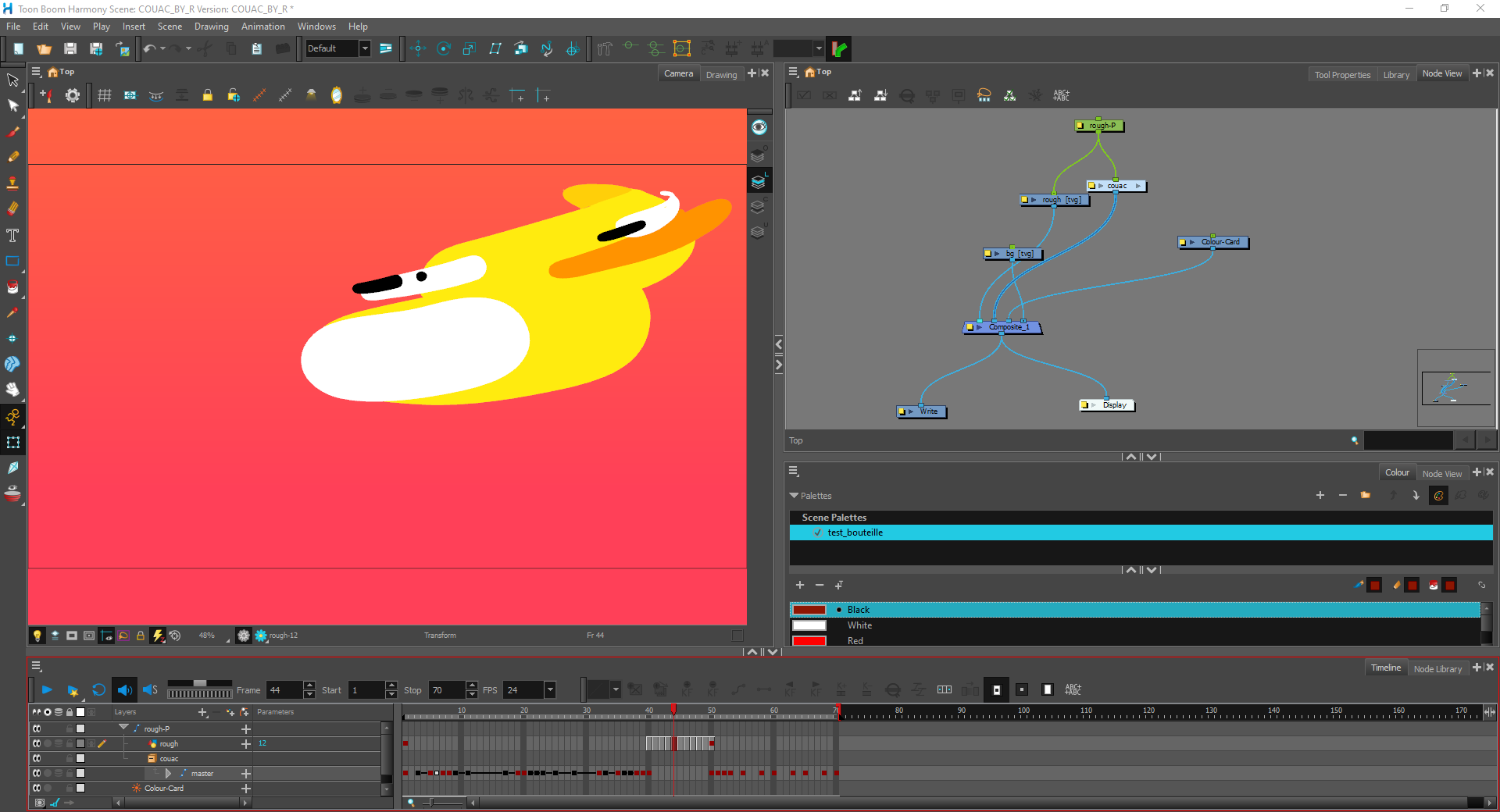Click the light bulb icon in Camera status bar
This screenshot has height=812, width=1500.
(x=37, y=636)
